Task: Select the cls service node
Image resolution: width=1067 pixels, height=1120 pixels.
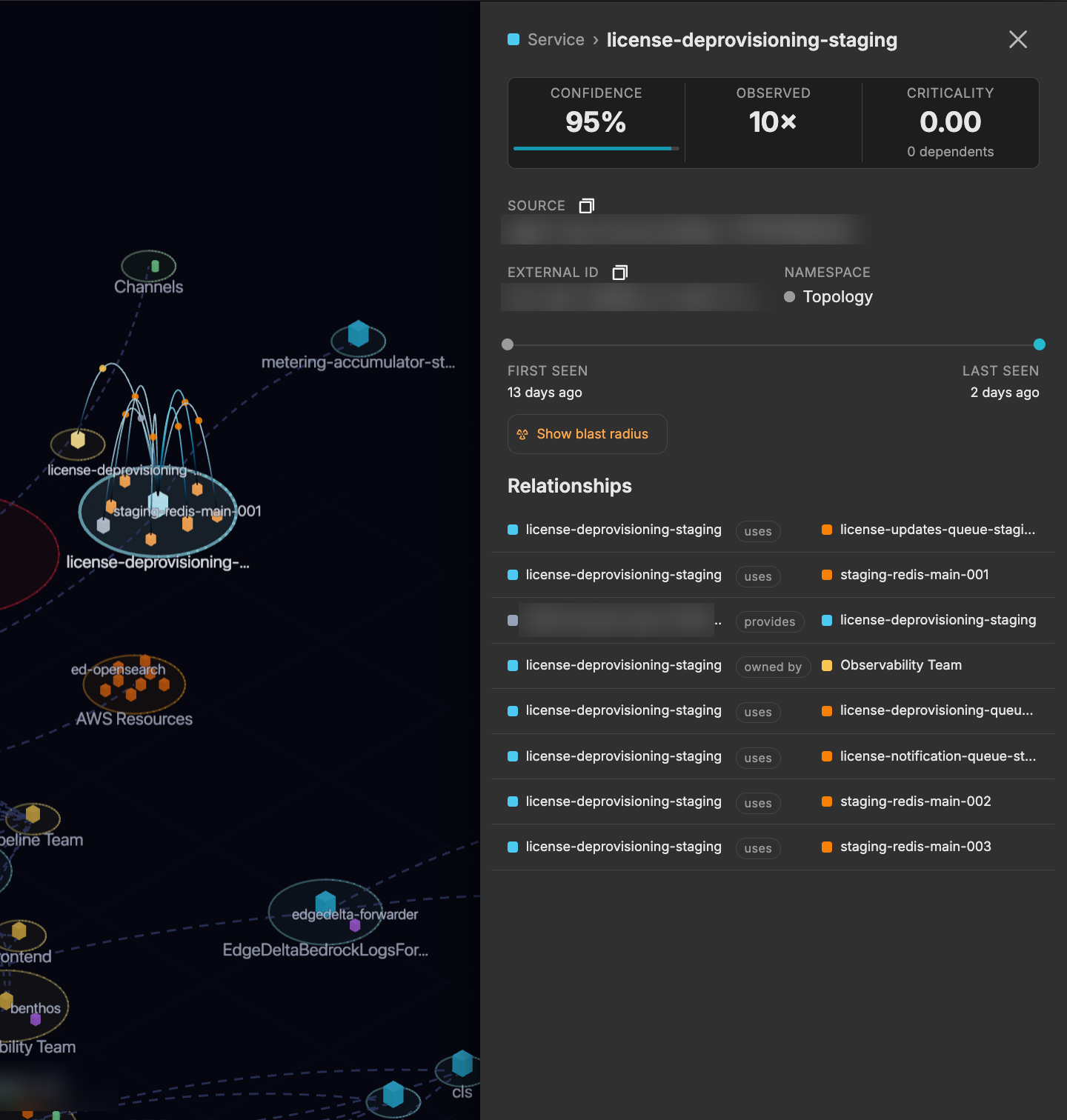Action: (x=462, y=1064)
